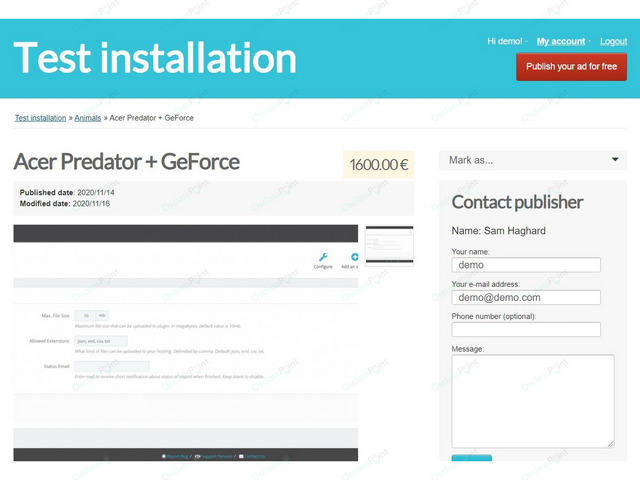Click the Phone number optional field
The image size is (640, 480).
point(526,329)
